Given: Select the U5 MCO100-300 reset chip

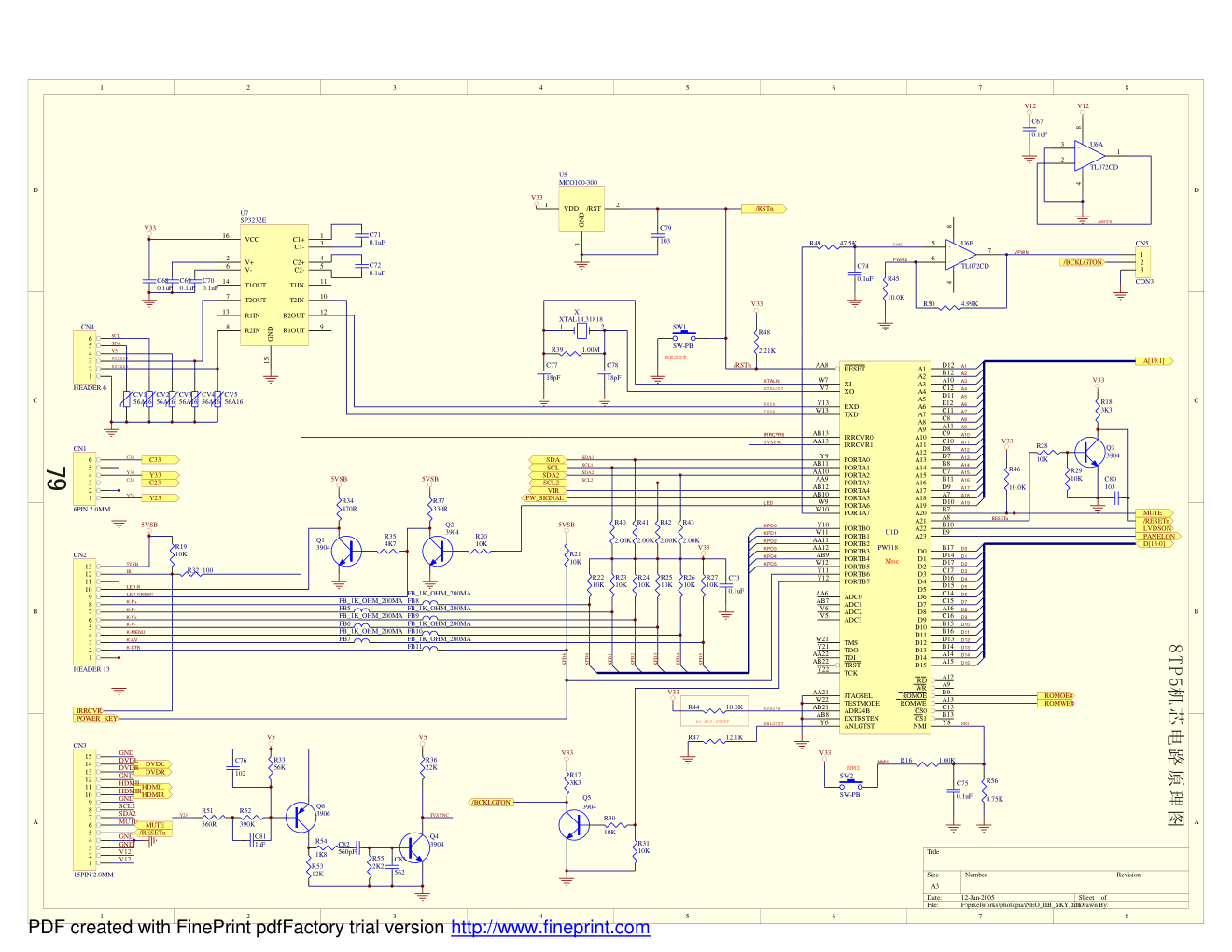Looking at the screenshot, I should [x=581, y=217].
